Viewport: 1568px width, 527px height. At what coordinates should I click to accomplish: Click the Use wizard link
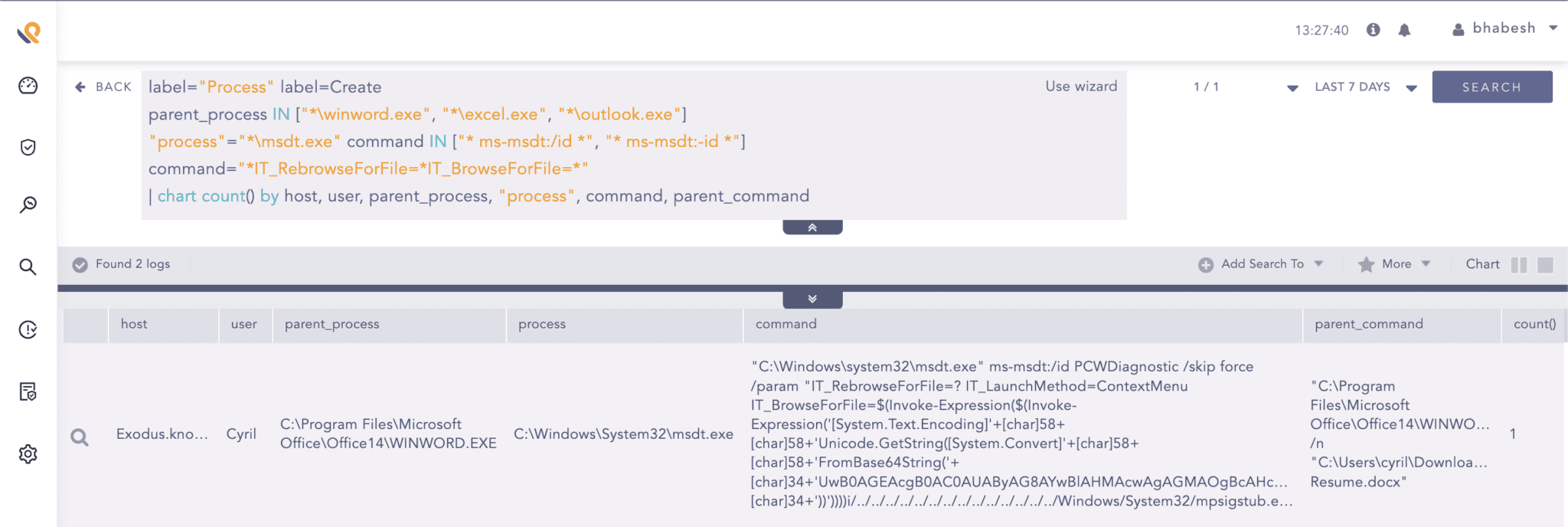click(x=1081, y=87)
